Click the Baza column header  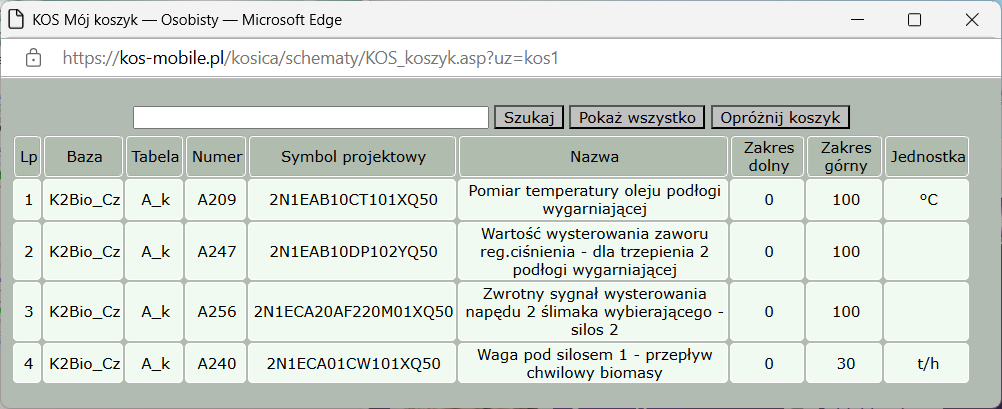pos(84,157)
